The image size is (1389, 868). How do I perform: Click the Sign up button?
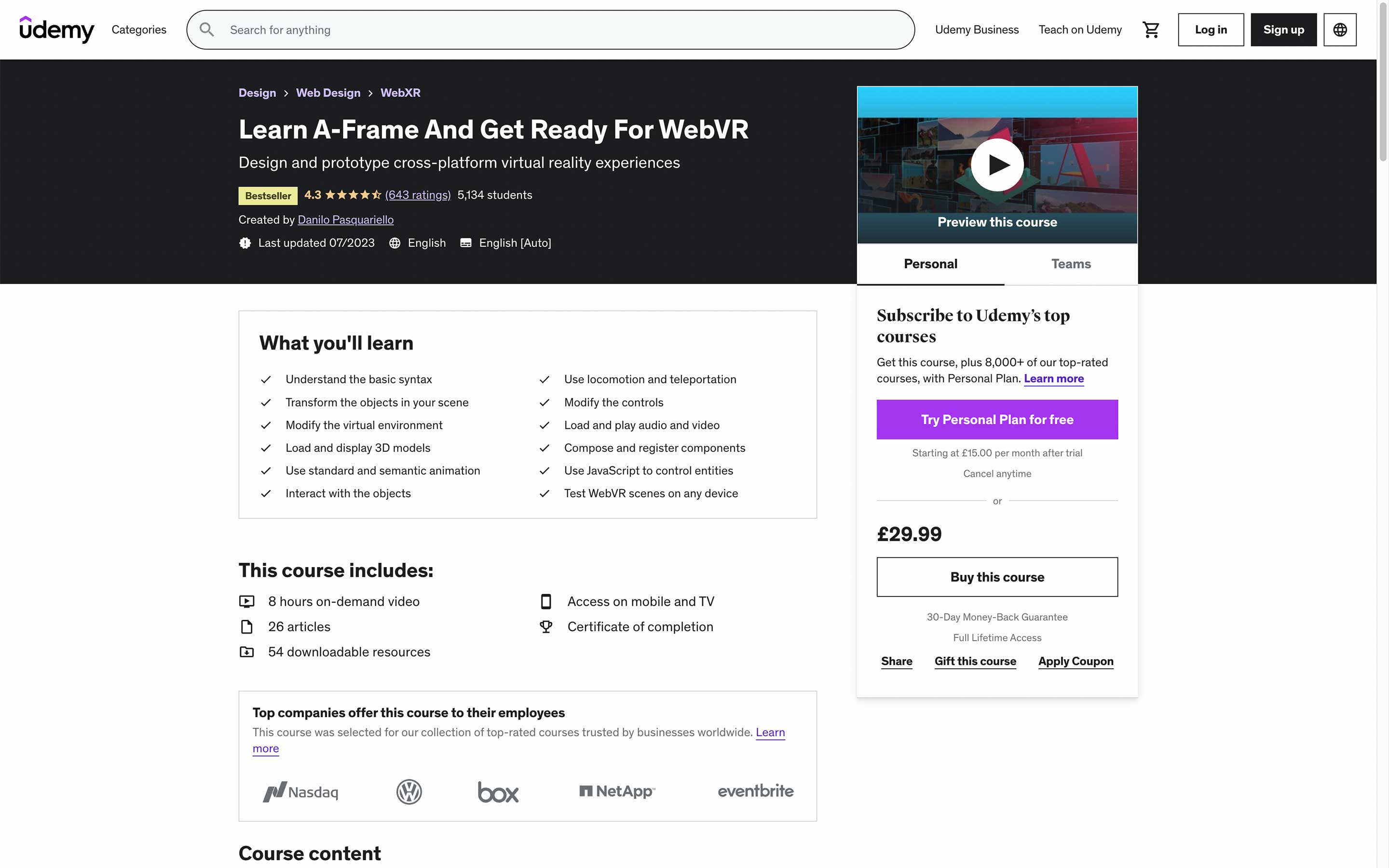[x=1283, y=30]
